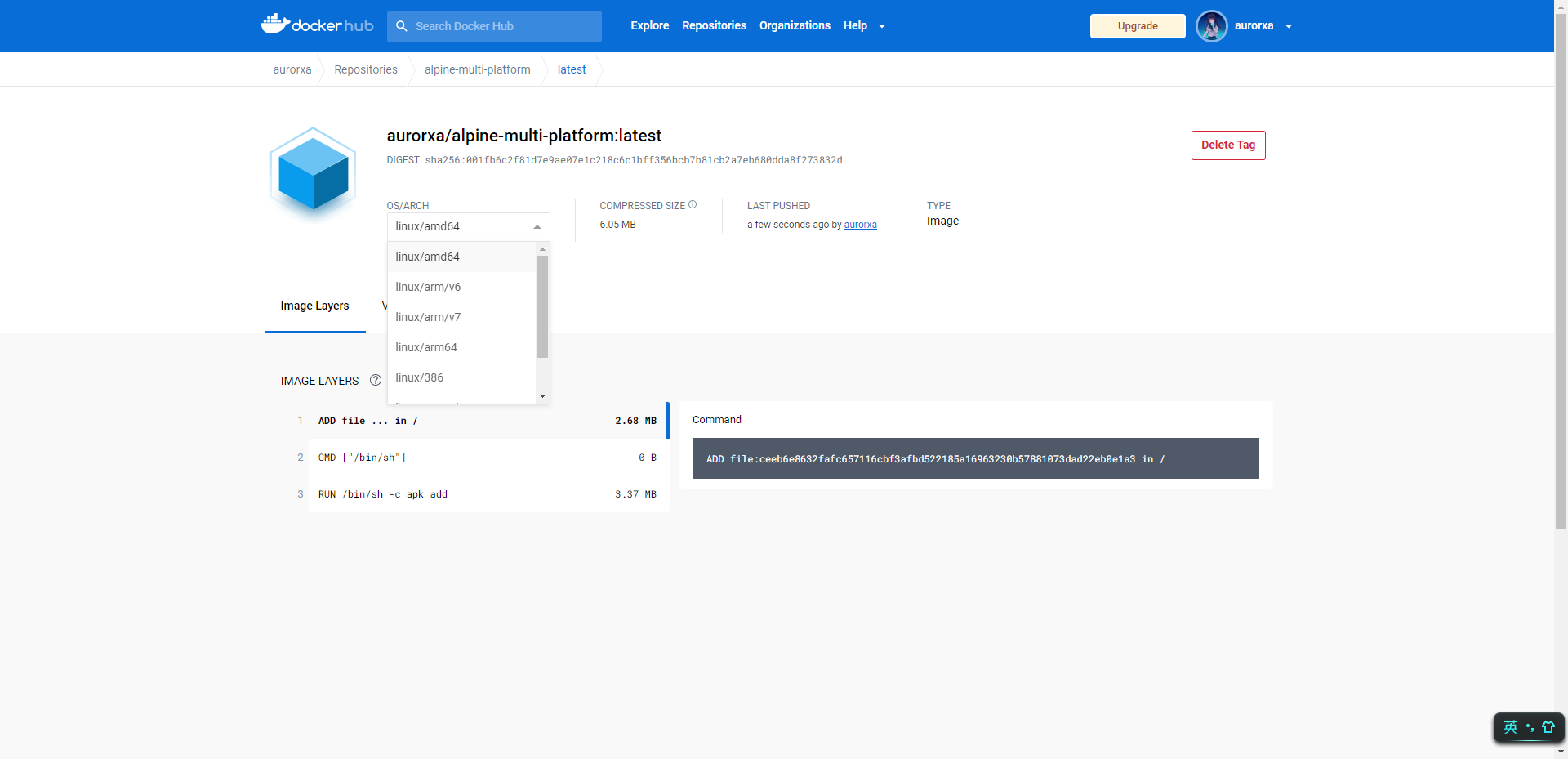This screenshot has height=759, width=1568.
Task: Open the Image Layers help icon
Action: click(376, 380)
